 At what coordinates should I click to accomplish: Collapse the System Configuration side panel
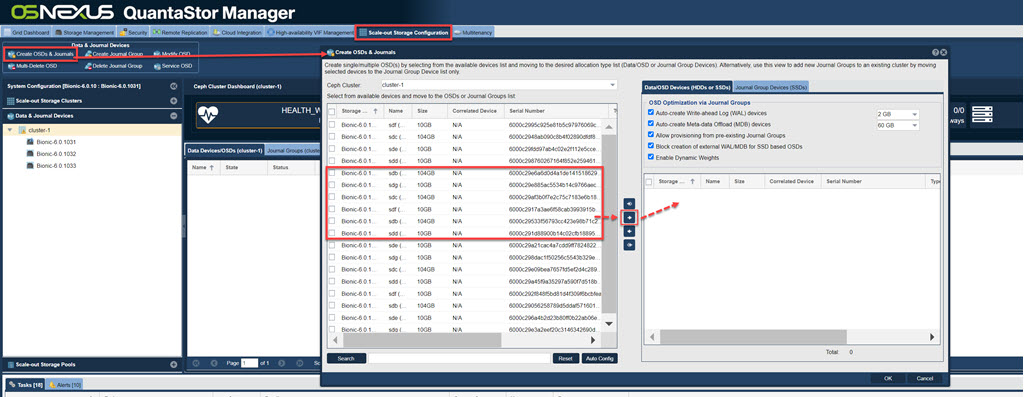click(x=174, y=86)
